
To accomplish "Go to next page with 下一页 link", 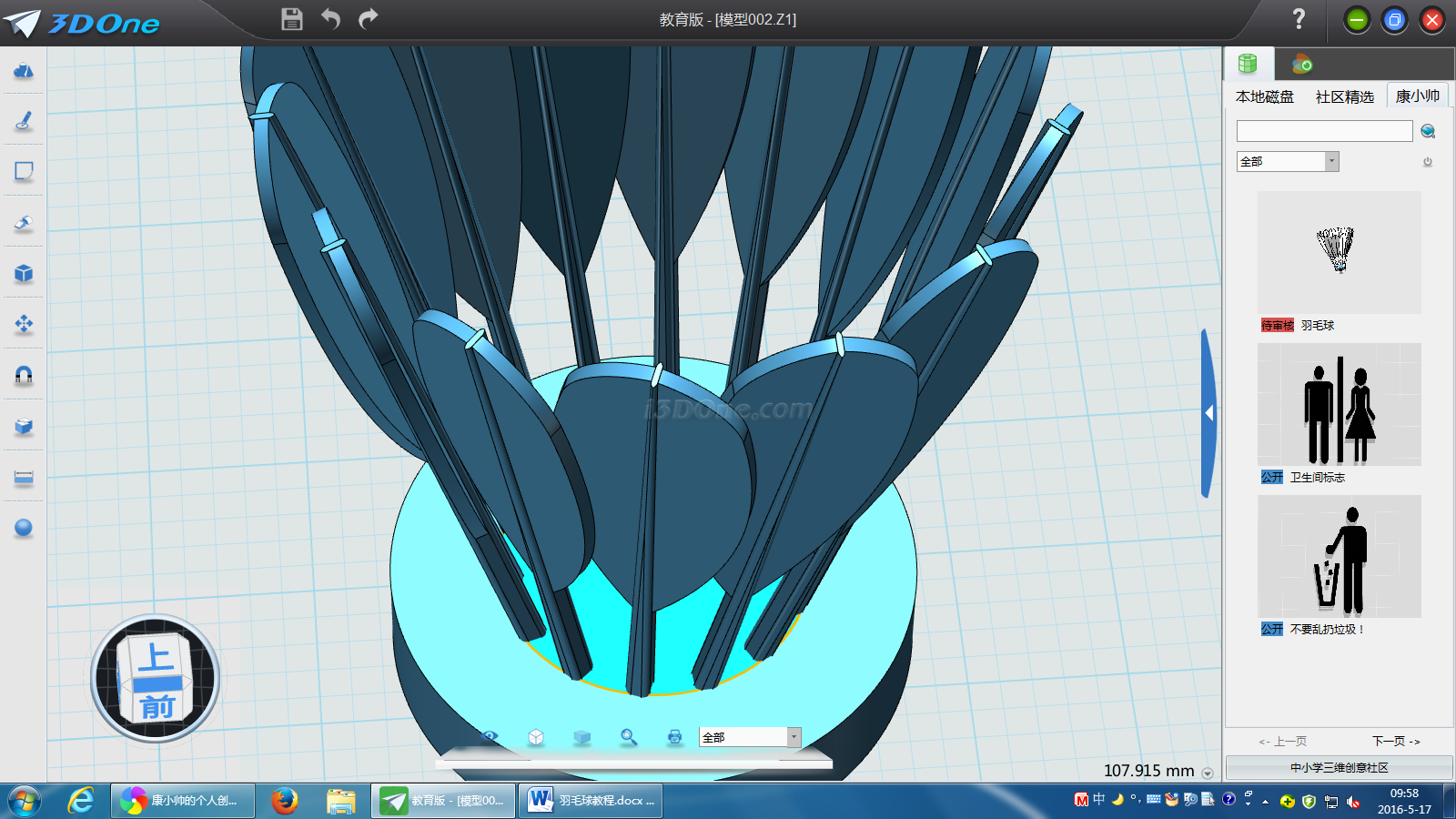I will [x=1396, y=742].
